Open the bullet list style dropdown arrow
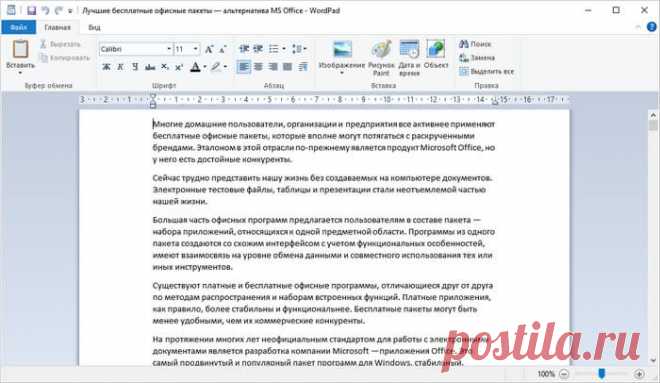The width and height of the screenshot is (660, 383). [x=284, y=49]
